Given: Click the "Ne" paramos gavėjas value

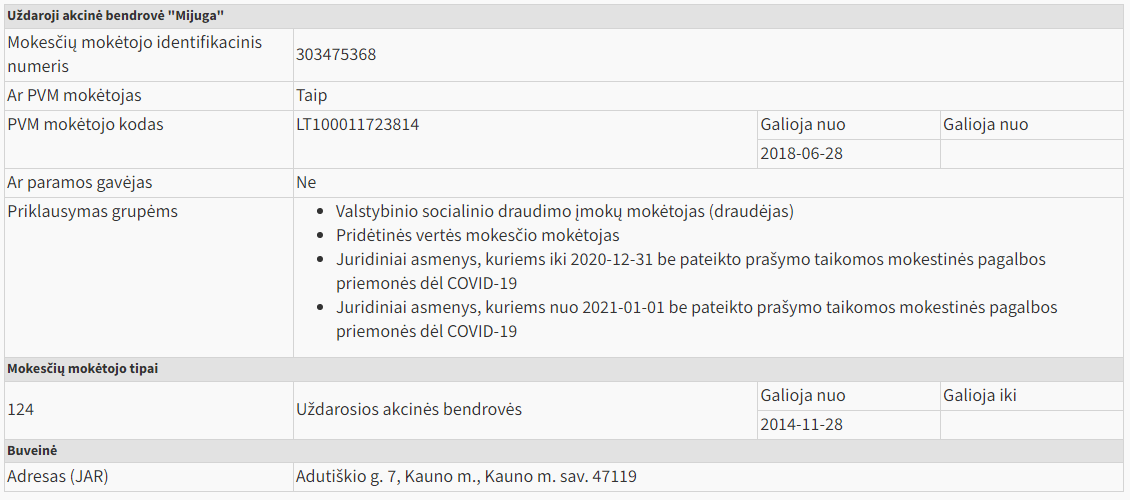Looking at the screenshot, I should click(x=306, y=183).
